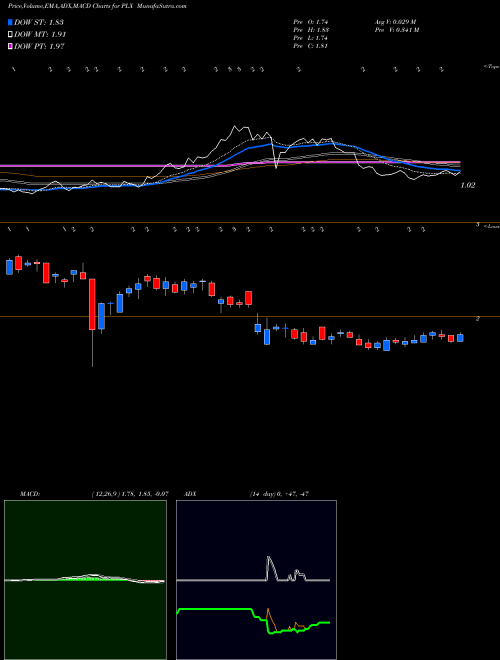Open the dark blue ADX indicator chart
The image size is (500, 660).
pyautogui.click(x=256, y=580)
